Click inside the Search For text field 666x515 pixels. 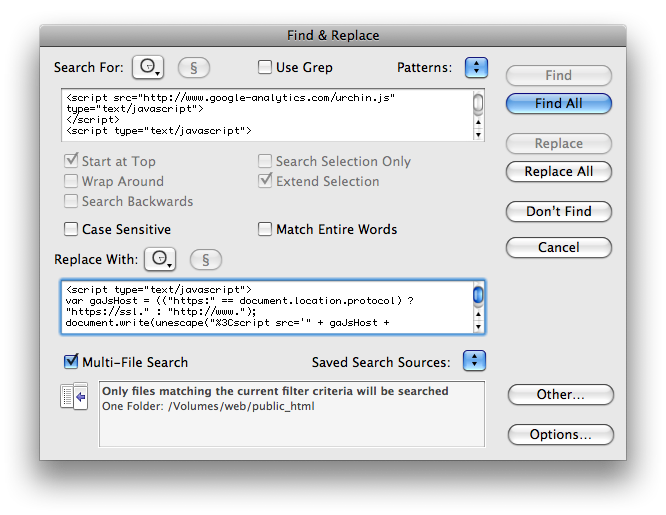point(267,115)
